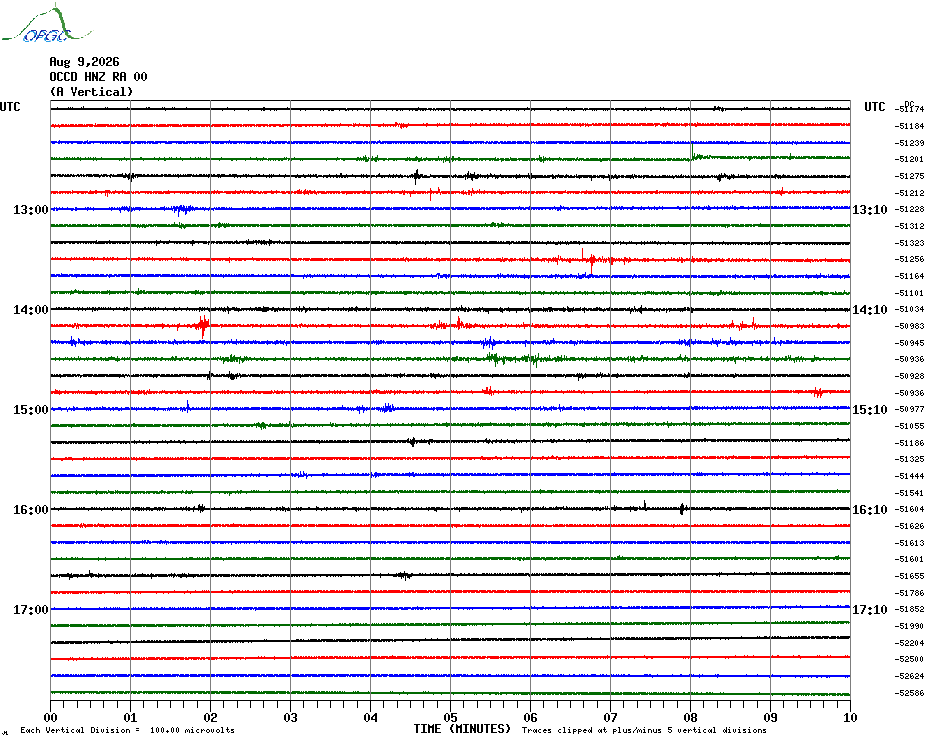Click the DC value '-51444'
930x744 pixels.
(910, 476)
